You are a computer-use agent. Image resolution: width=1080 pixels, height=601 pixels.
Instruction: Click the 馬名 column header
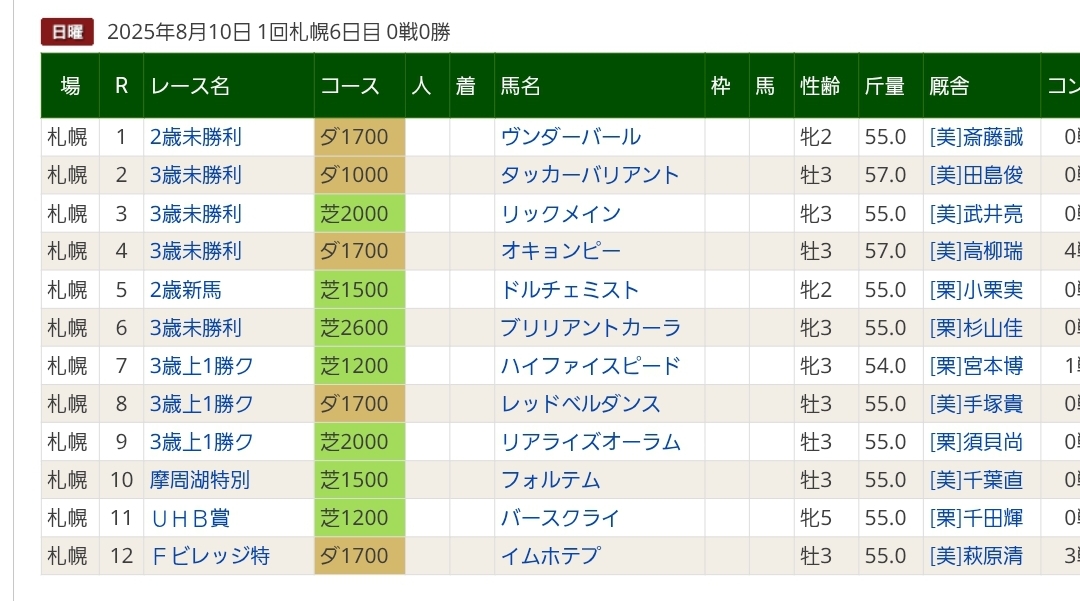[x=521, y=86]
